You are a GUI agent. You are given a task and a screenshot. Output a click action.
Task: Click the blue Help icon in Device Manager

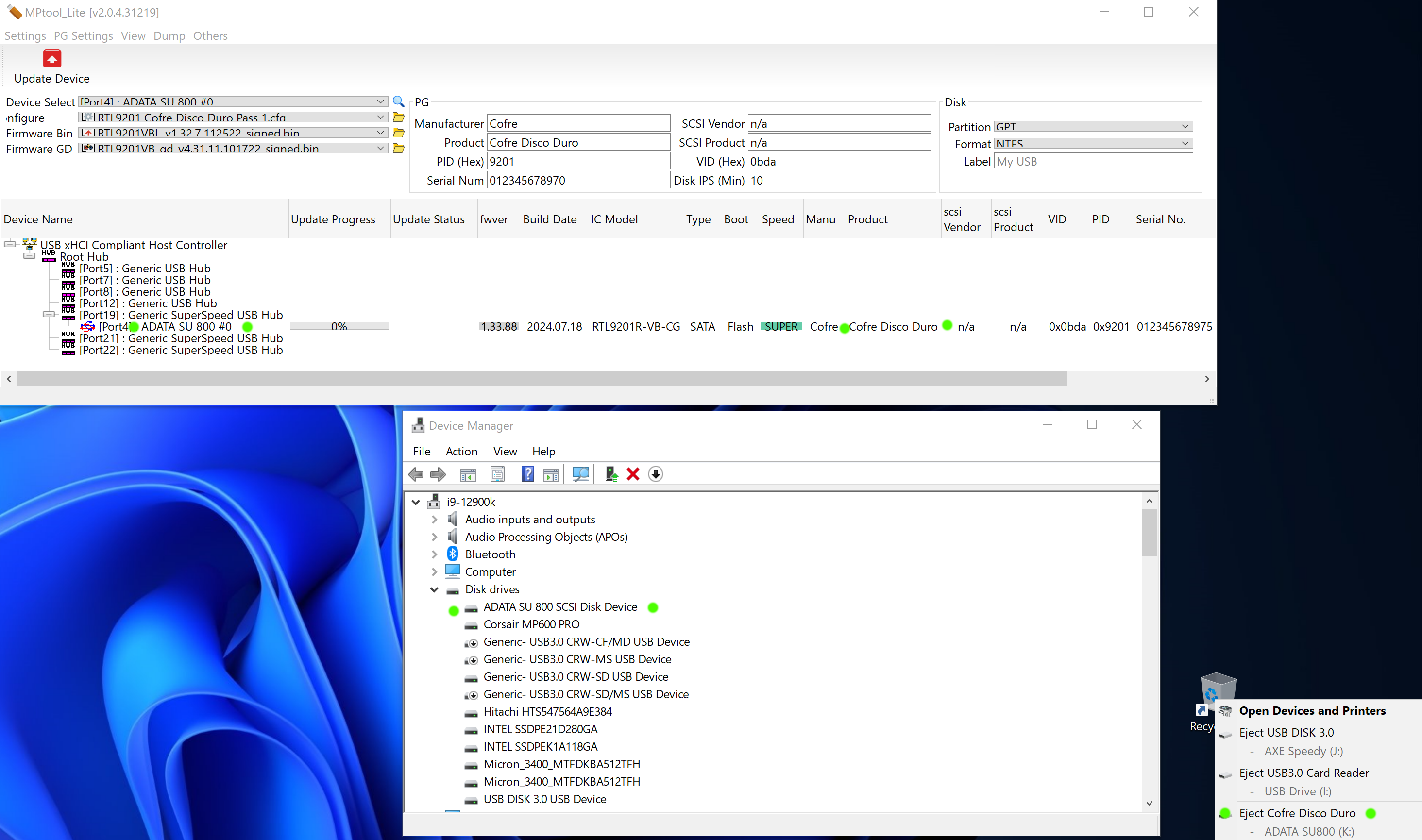[x=527, y=474]
